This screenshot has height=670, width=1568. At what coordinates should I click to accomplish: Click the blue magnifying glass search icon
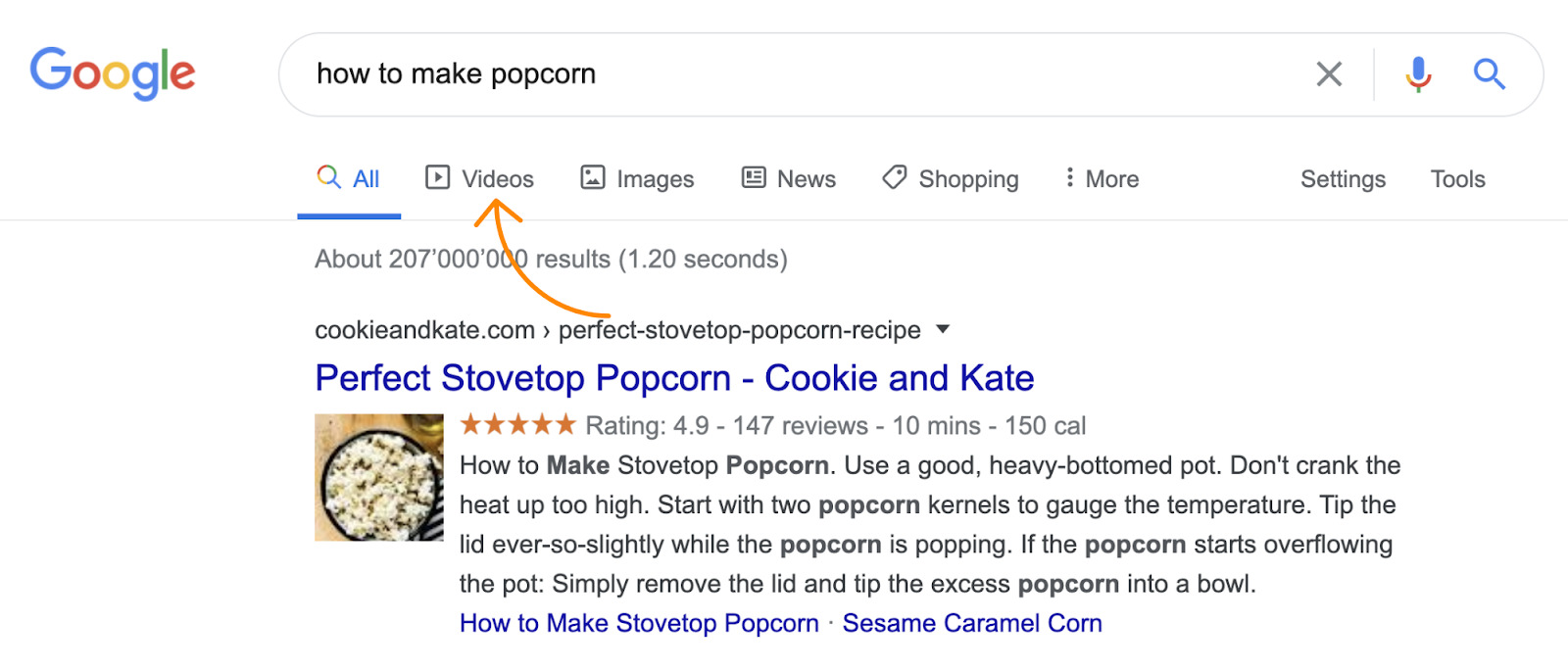point(1489,73)
